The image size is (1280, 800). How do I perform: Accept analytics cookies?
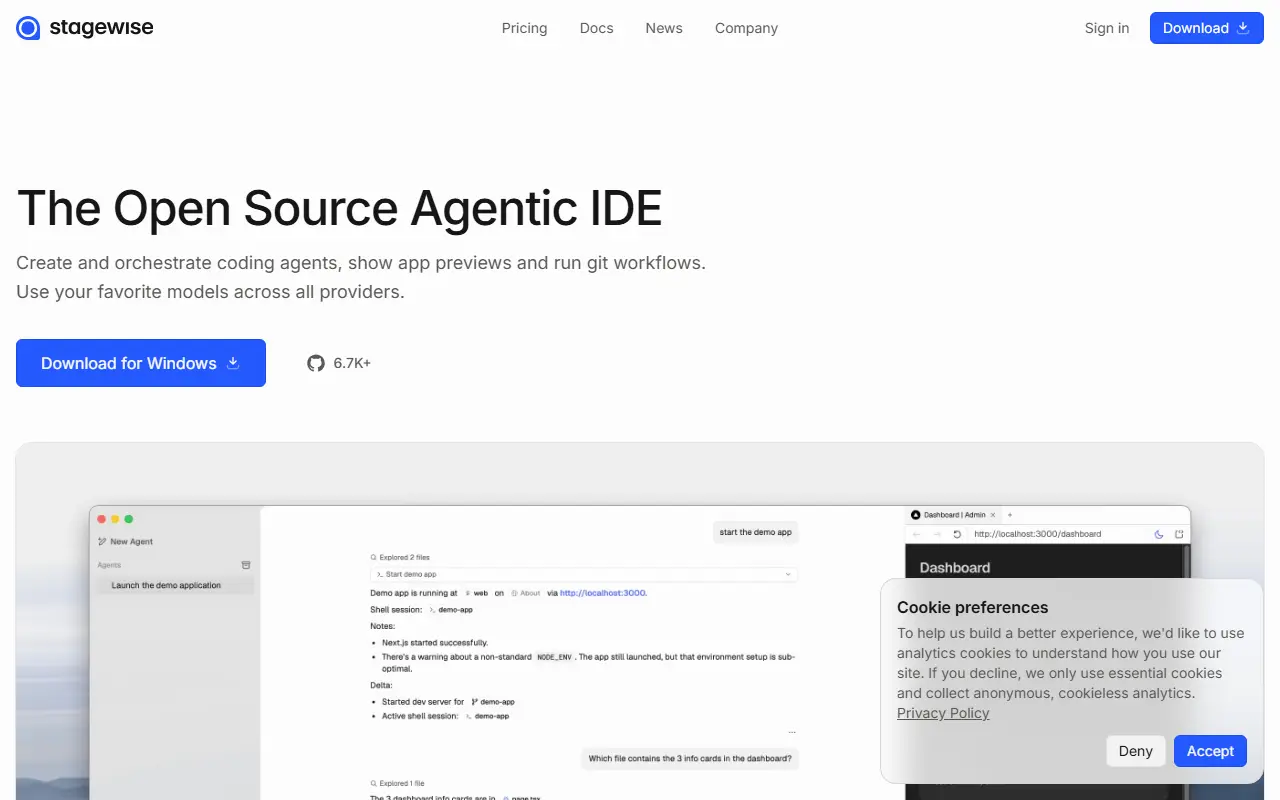[1210, 751]
